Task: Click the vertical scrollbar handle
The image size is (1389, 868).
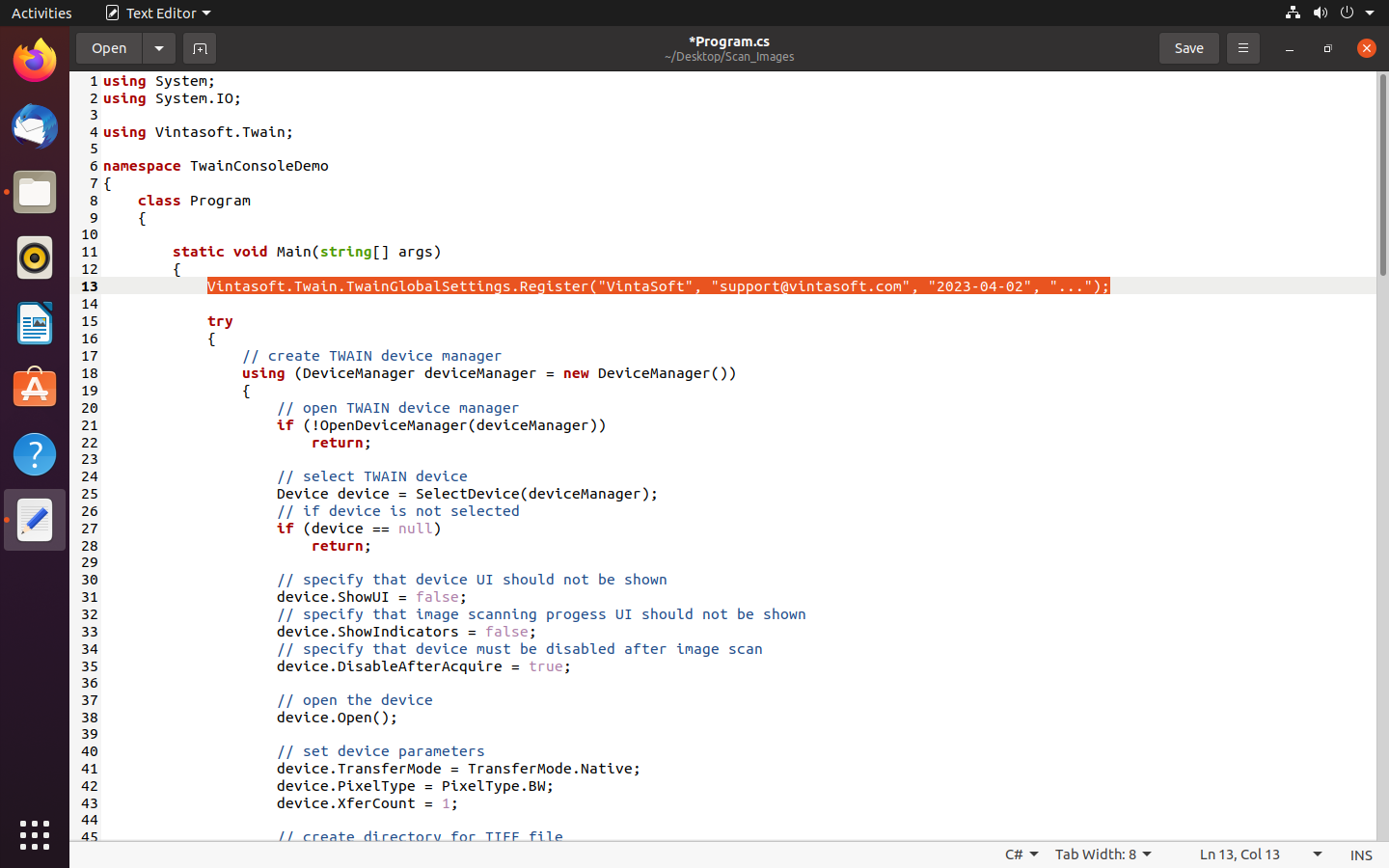Action: (1381, 174)
